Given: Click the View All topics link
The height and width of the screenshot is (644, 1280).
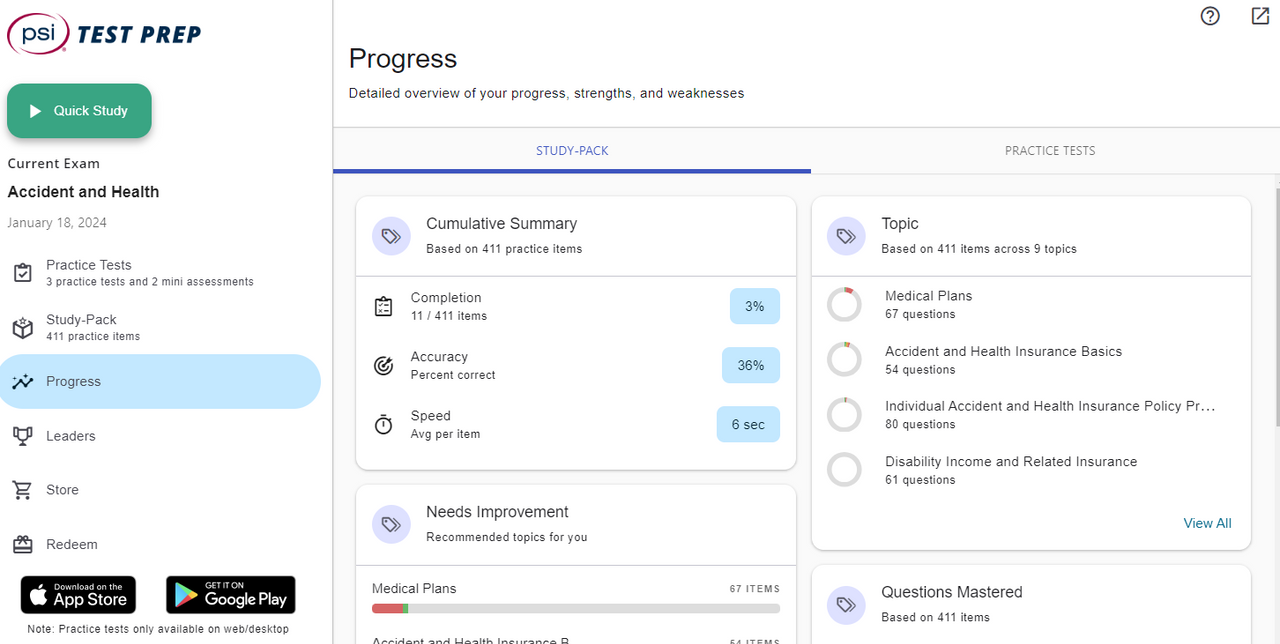Looking at the screenshot, I should pyautogui.click(x=1207, y=523).
